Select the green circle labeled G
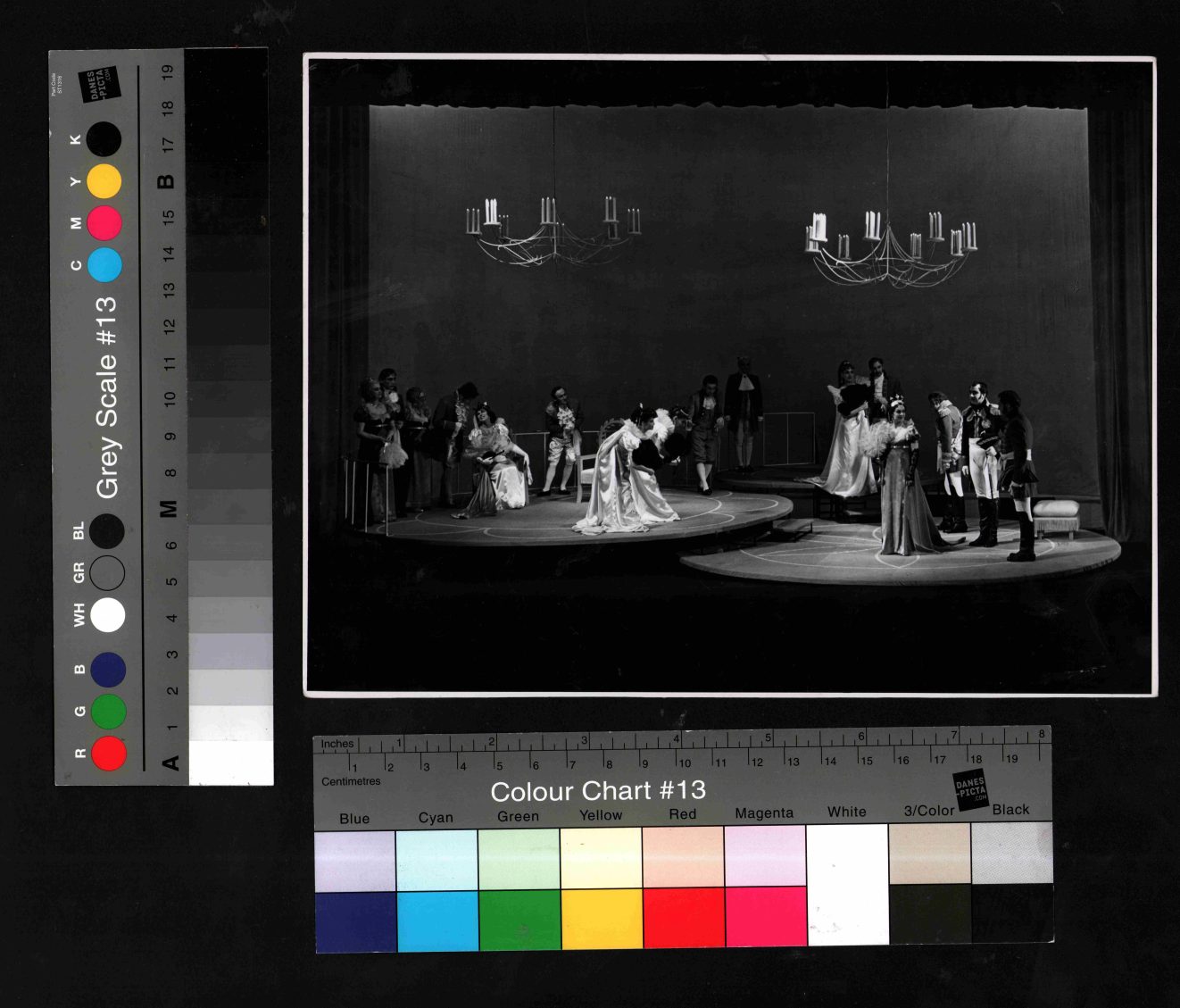1180x1008 pixels. coord(108,712)
